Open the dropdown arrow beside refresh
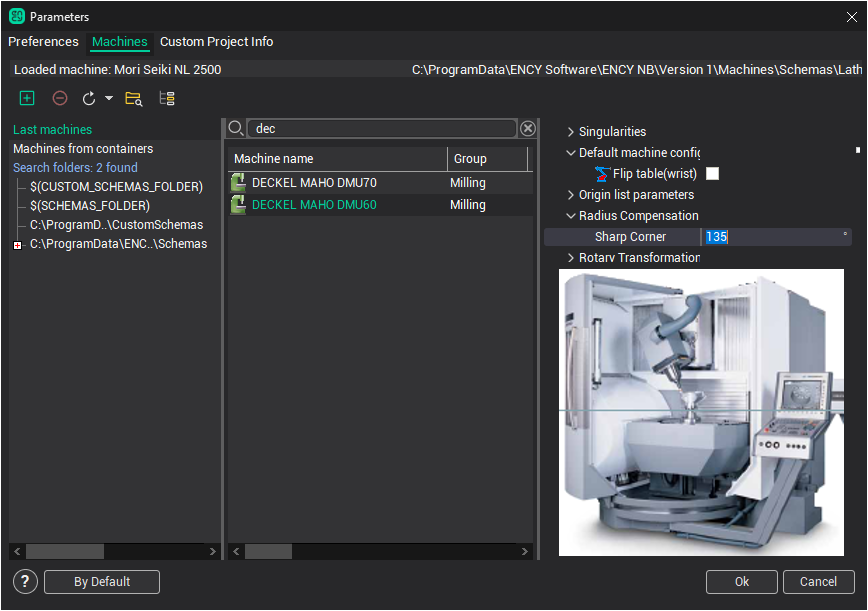The width and height of the screenshot is (868, 611). [109, 98]
